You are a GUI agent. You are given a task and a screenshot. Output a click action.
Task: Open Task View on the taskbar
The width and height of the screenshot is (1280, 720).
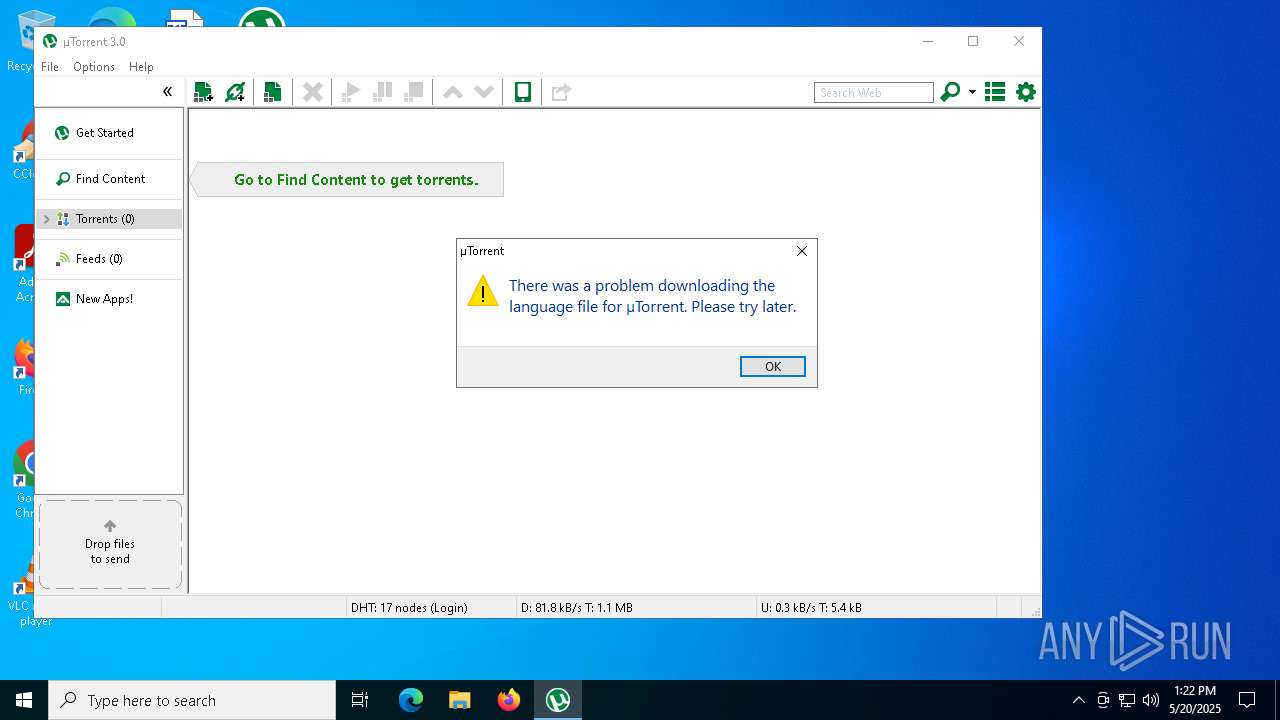point(360,700)
